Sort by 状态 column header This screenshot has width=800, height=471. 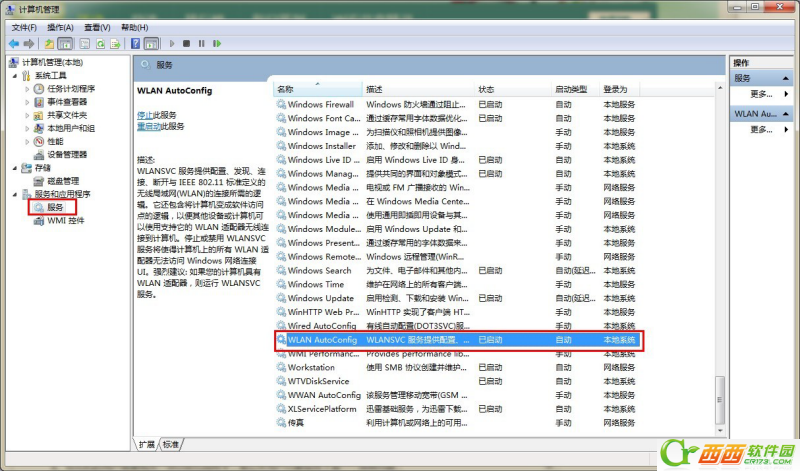coord(513,89)
